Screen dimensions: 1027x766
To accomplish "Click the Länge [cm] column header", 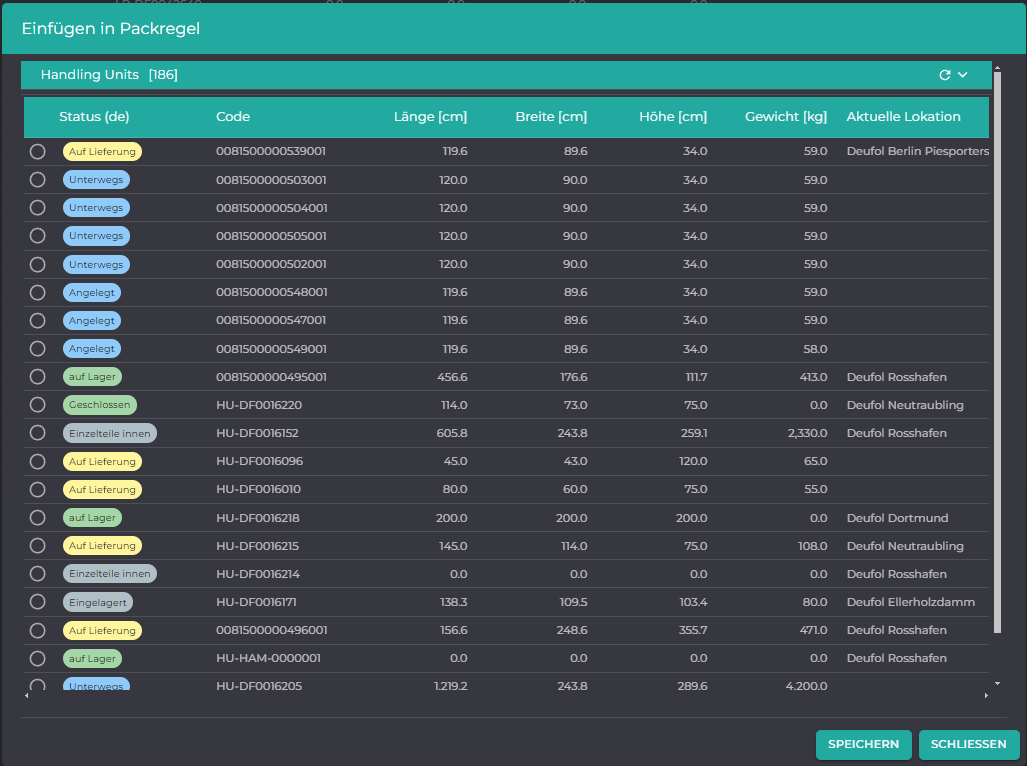I will (x=430, y=117).
